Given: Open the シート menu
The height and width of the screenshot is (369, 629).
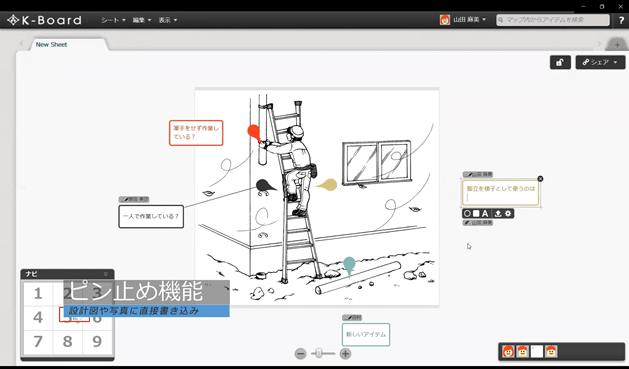Looking at the screenshot, I should click(x=113, y=20).
